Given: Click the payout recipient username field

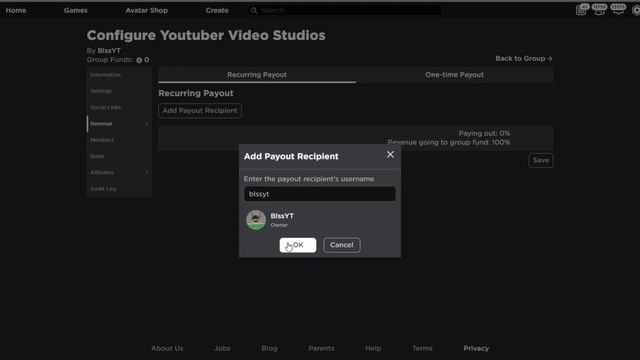Looking at the screenshot, I should pyautogui.click(x=320, y=194).
